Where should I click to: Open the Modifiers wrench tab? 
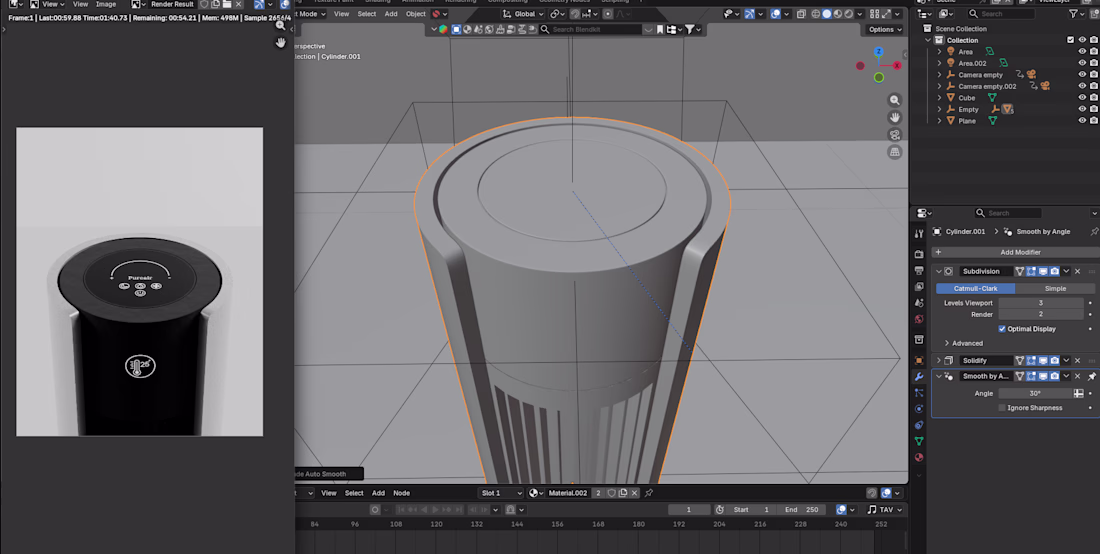[x=919, y=377]
